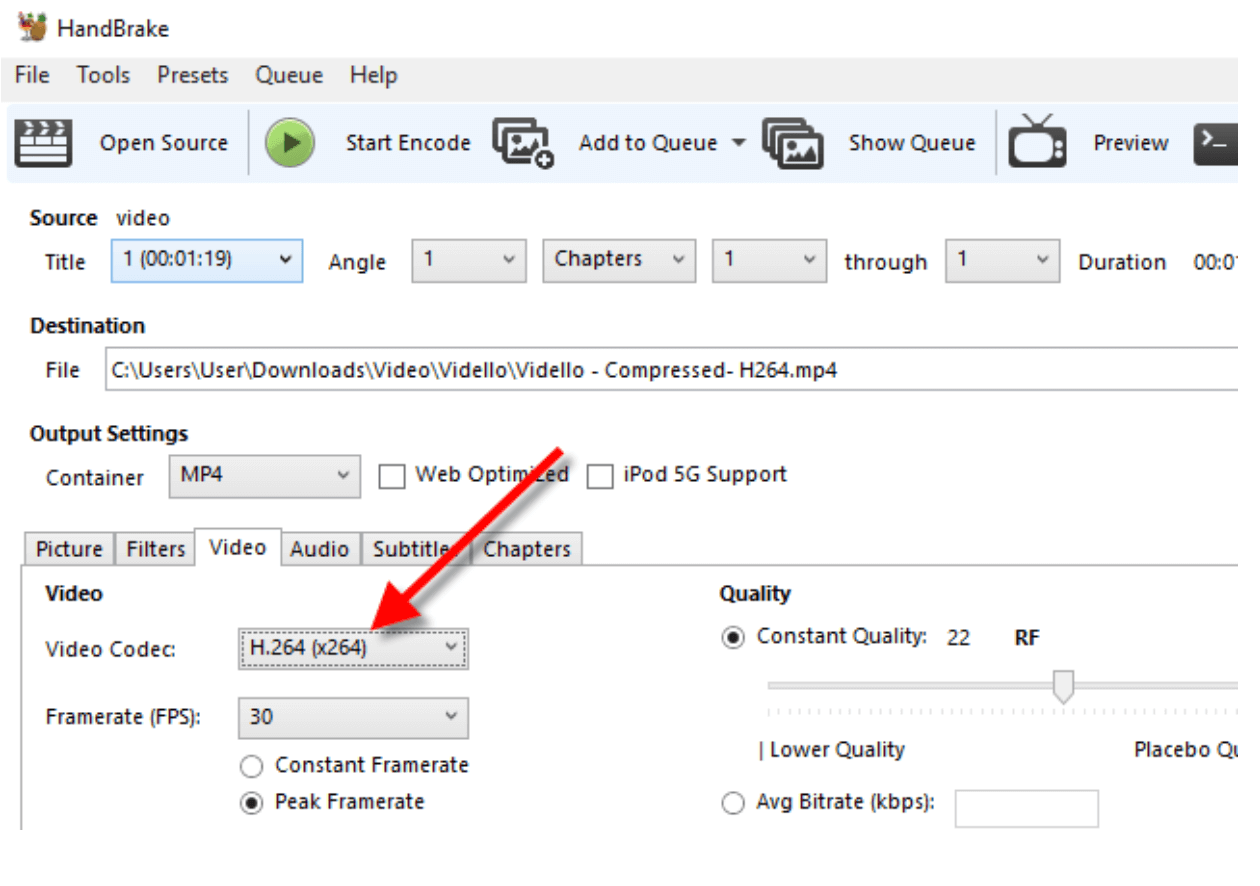The image size is (1260, 886).
Task: Click the Avg Bitrate (kbps) input box
Action: 1026,808
